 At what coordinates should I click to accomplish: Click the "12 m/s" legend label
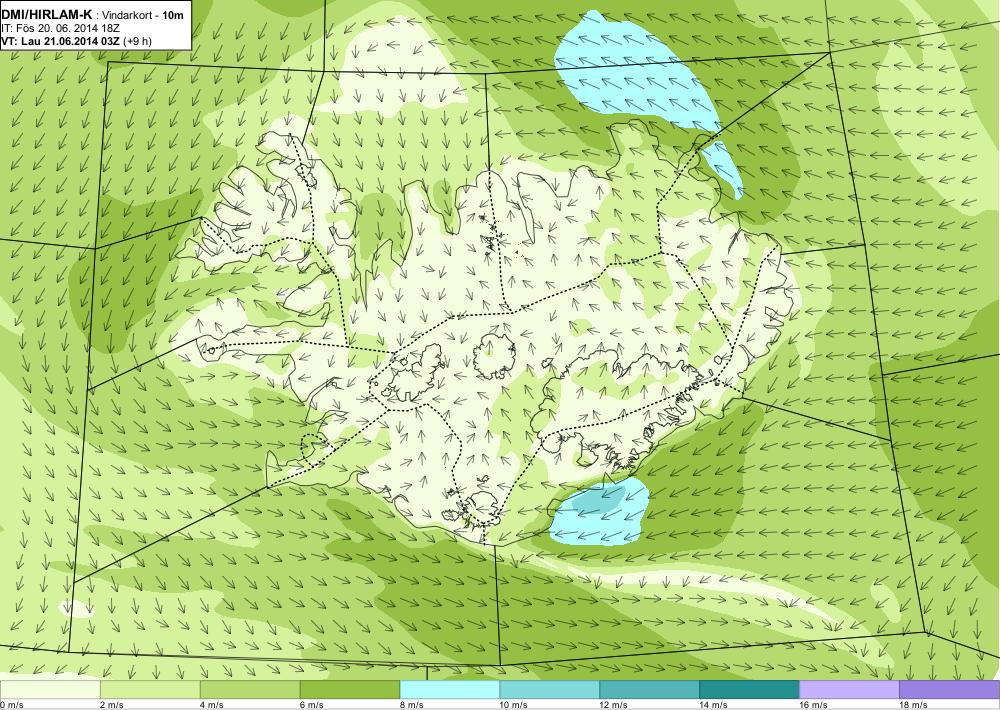pyautogui.click(x=614, y=705)
